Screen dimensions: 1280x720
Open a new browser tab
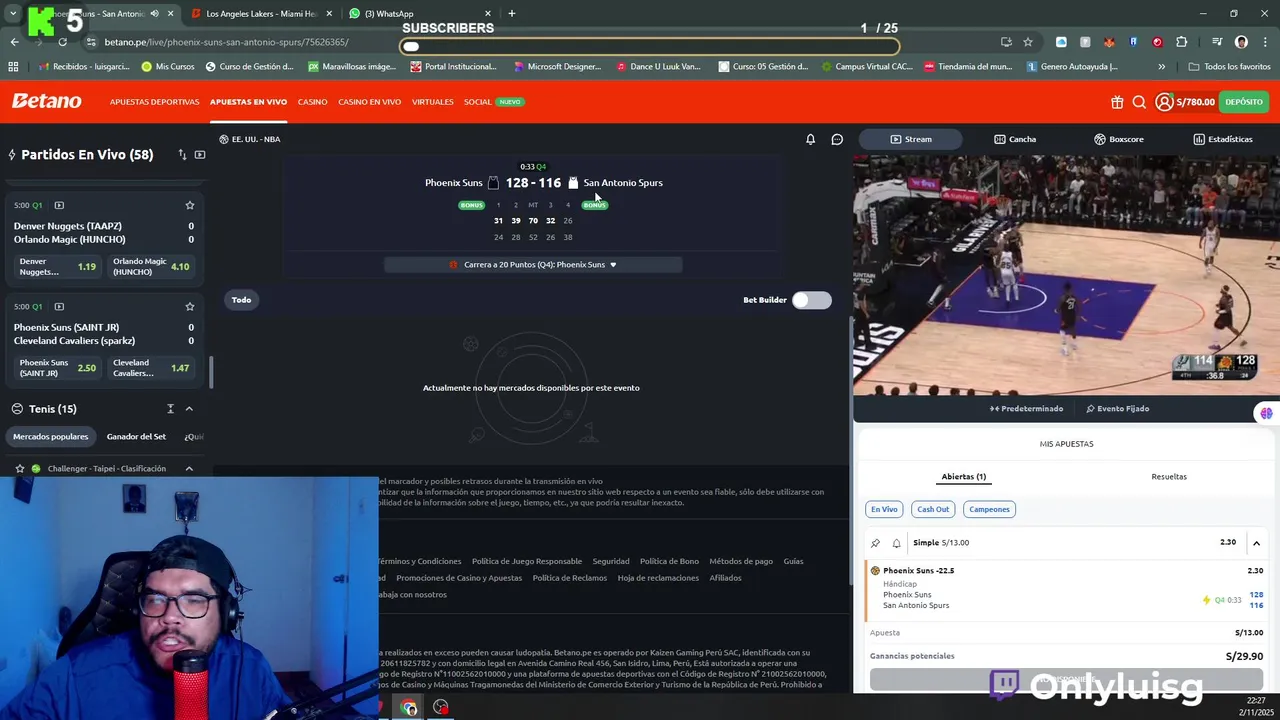click(x=511, y=14)
